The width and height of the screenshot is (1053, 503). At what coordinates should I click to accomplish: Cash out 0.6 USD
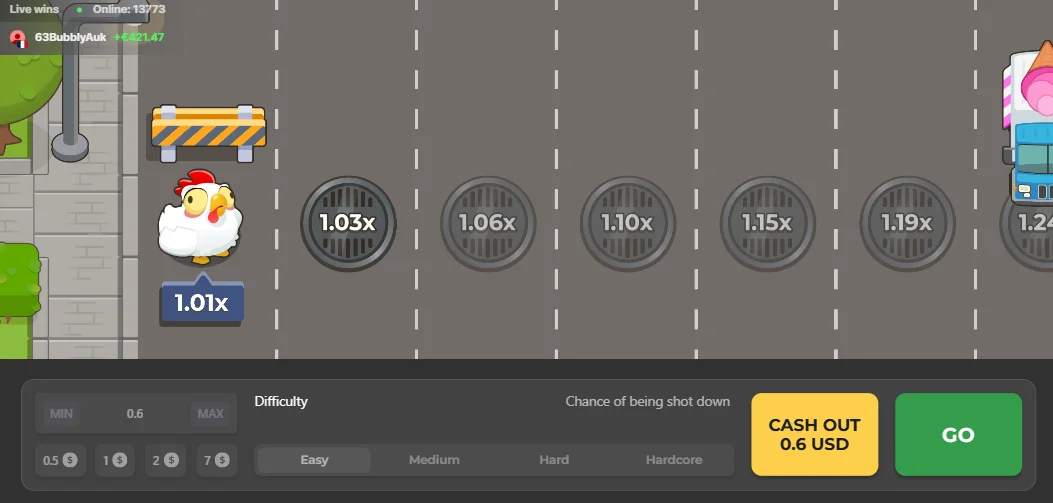tap(815, 435)
